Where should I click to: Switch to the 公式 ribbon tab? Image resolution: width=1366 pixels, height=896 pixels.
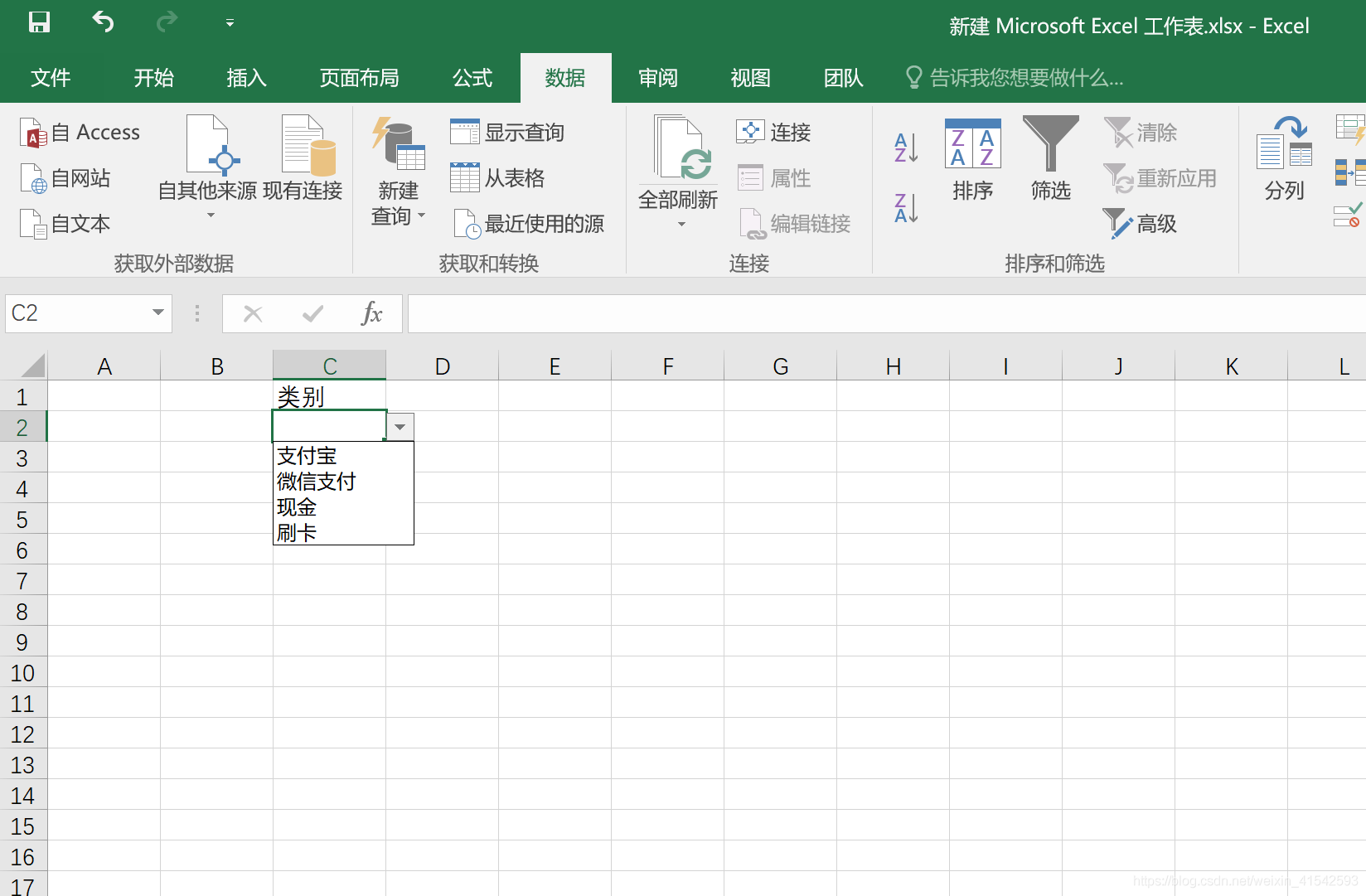[x=472, y=78]
